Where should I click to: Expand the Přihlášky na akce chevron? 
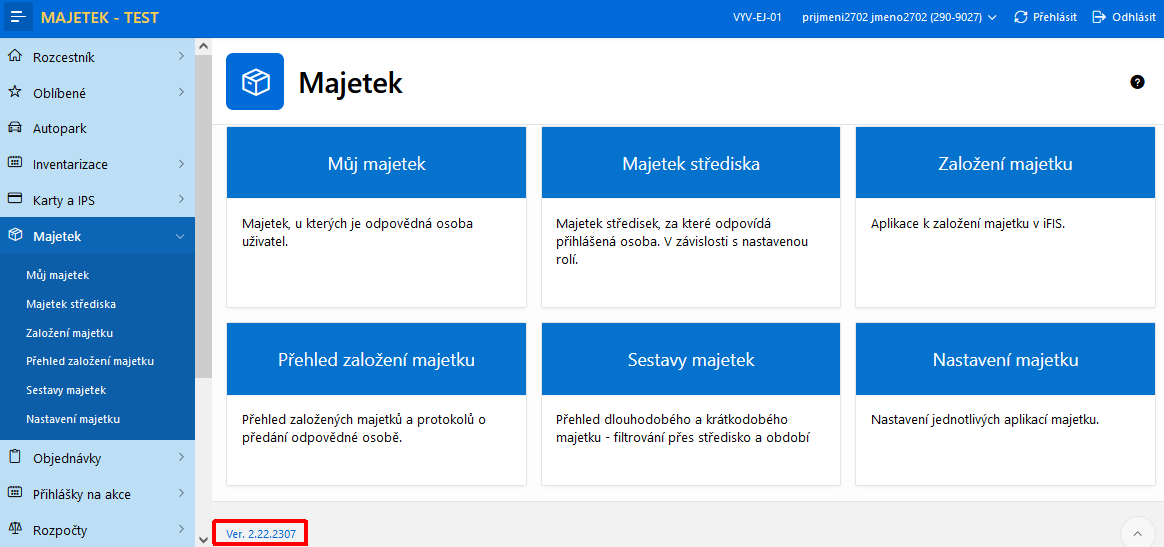tap(181, 493)
